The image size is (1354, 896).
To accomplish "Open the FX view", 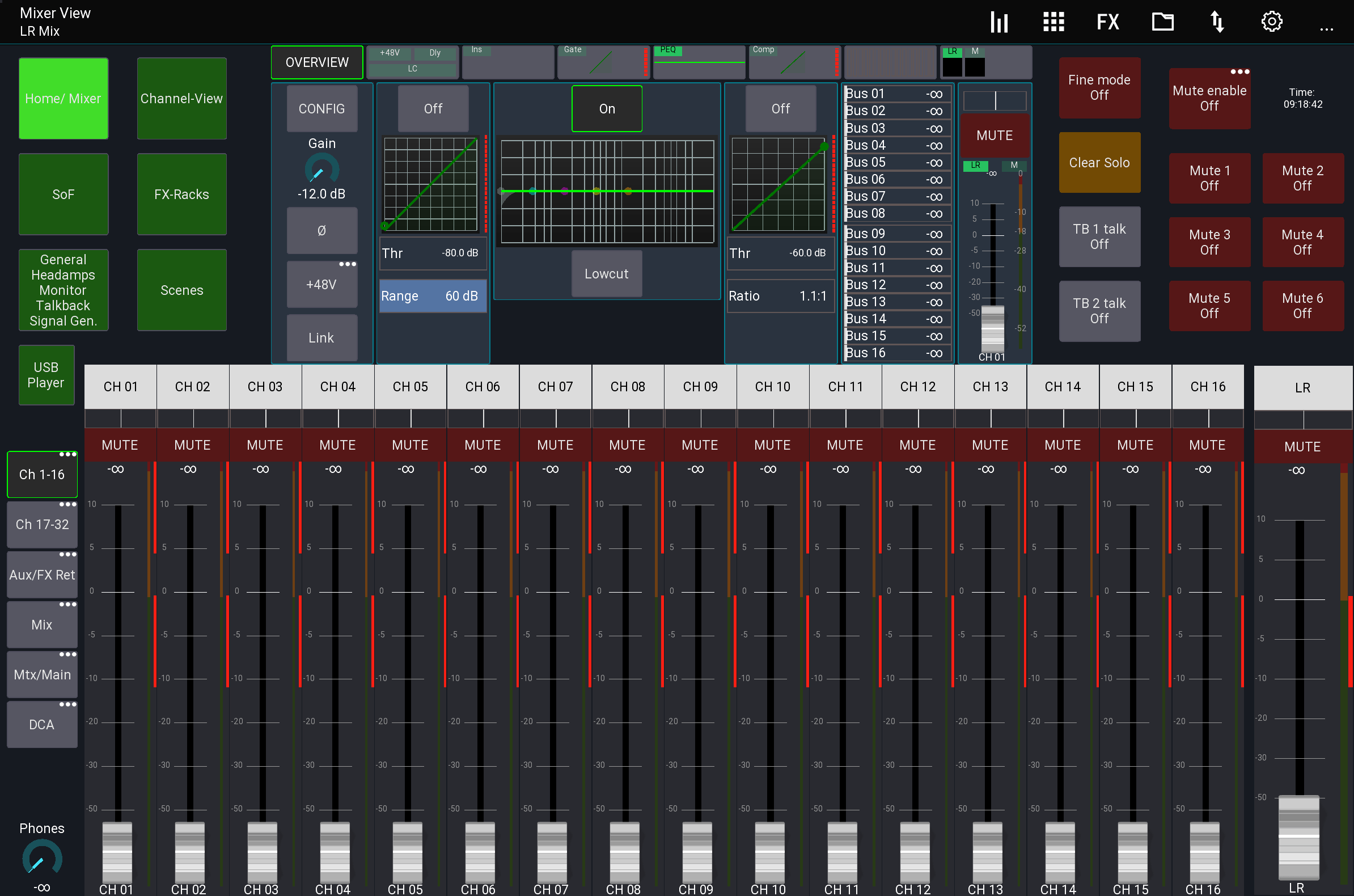I will 1107,22.
